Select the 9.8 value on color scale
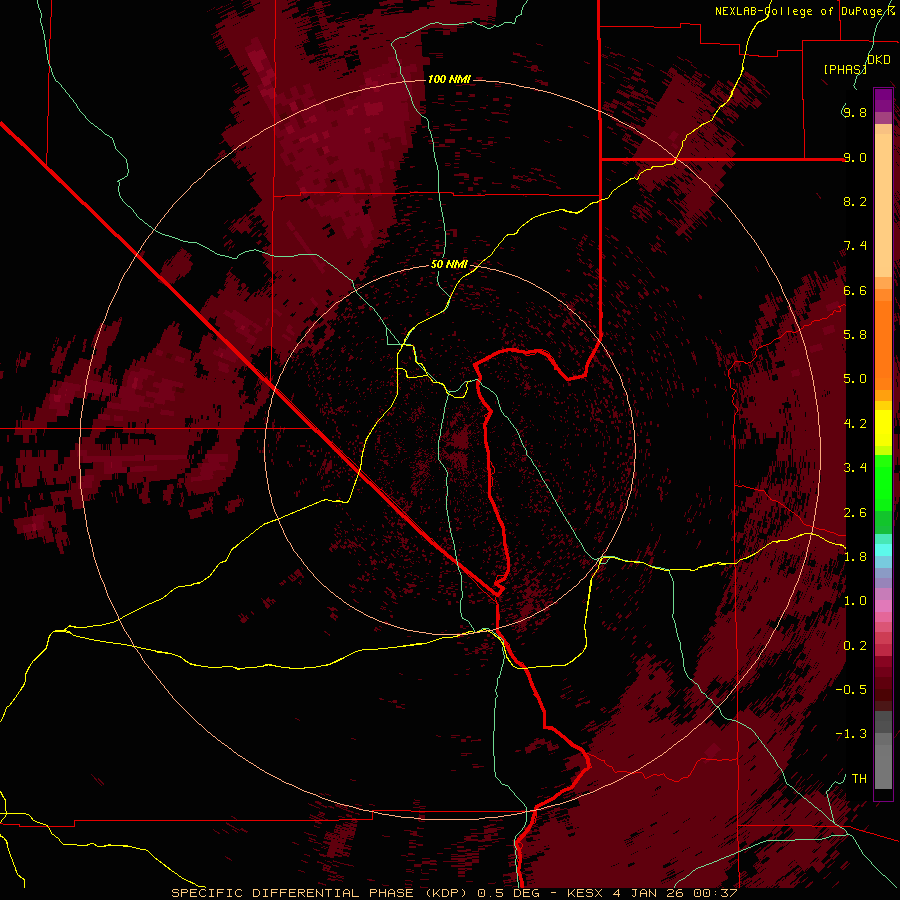900x900 pixels. [x=855, y=112]
